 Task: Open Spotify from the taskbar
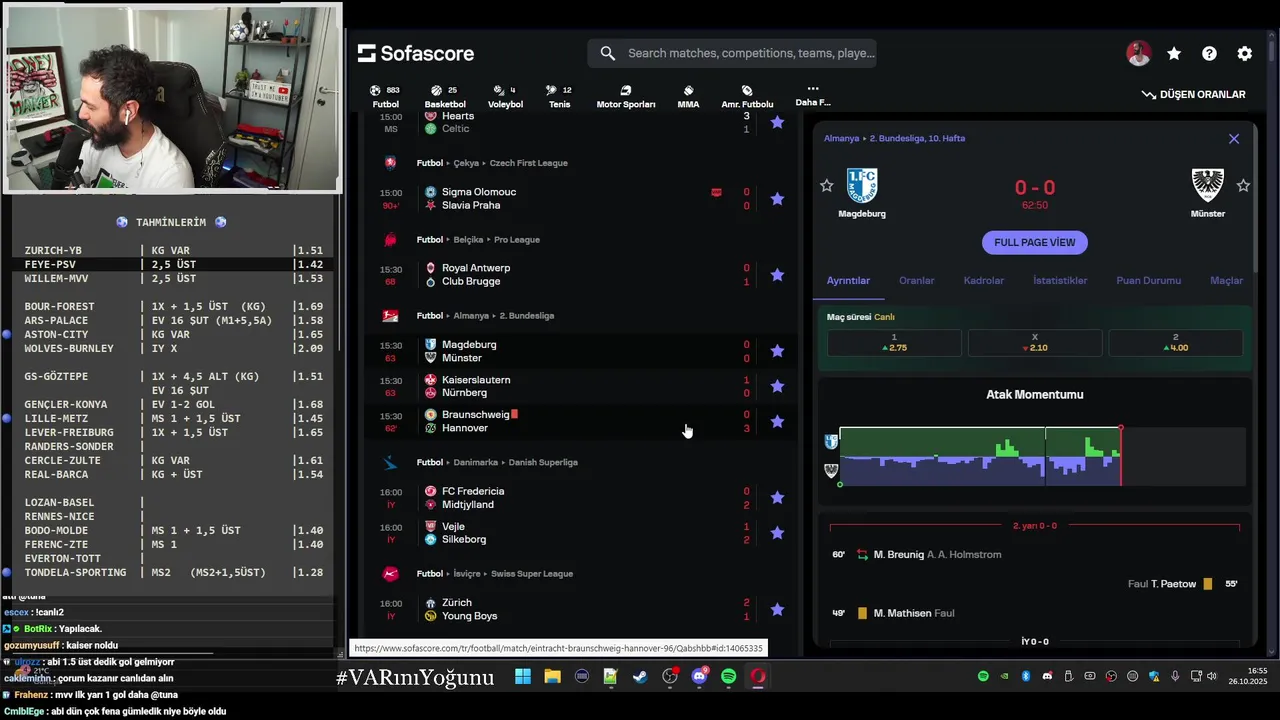tap(728, 677)
